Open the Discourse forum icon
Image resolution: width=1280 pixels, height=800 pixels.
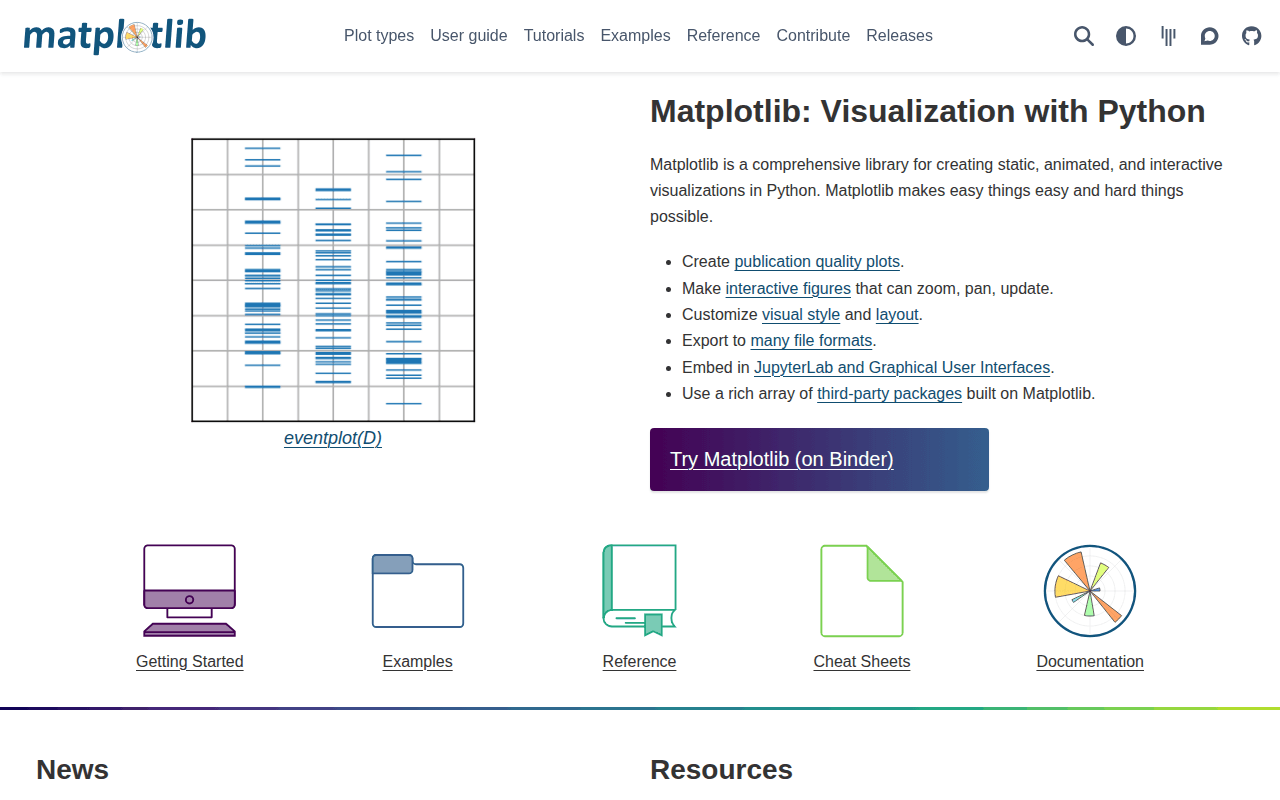click(x=1210, y=36)
